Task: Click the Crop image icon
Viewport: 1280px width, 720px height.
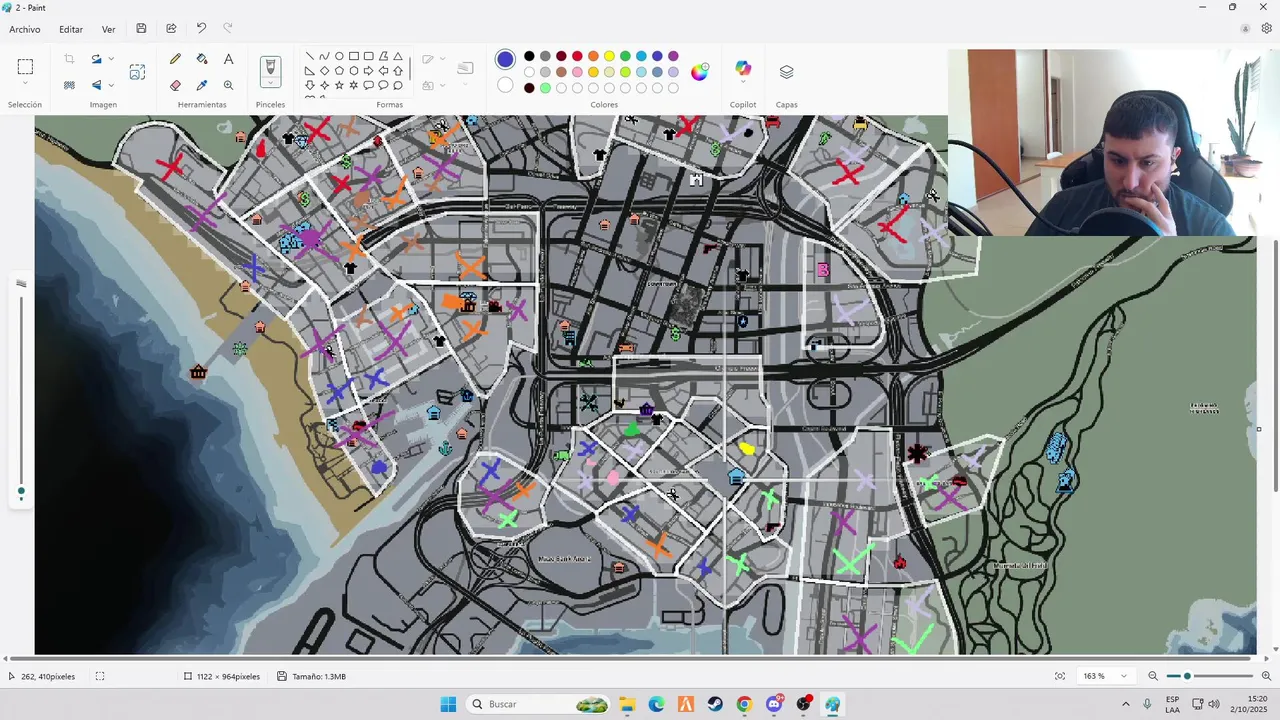Action: (x=69, y=60)
